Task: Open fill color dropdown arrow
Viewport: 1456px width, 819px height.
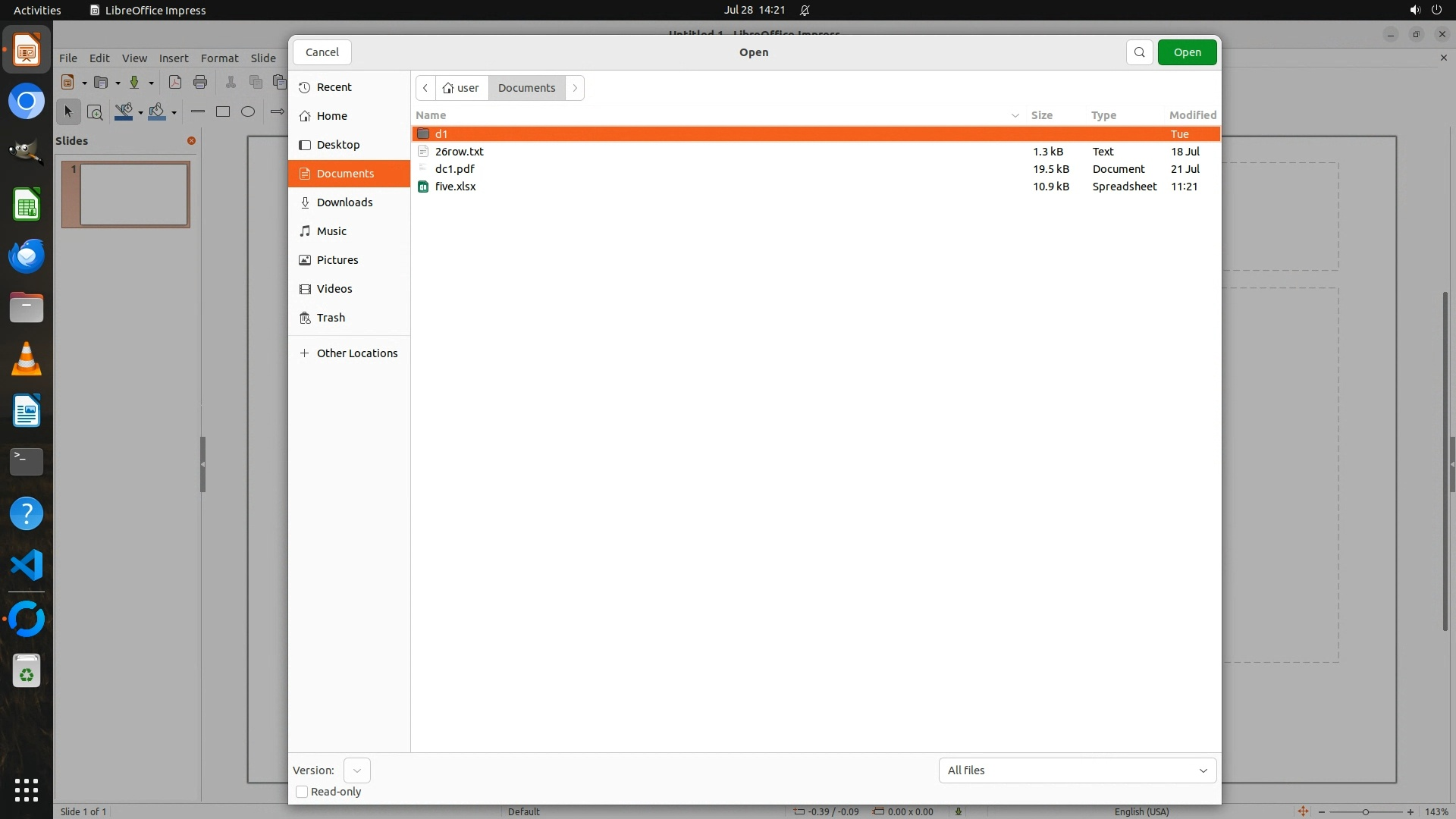Action: (174, 113)
